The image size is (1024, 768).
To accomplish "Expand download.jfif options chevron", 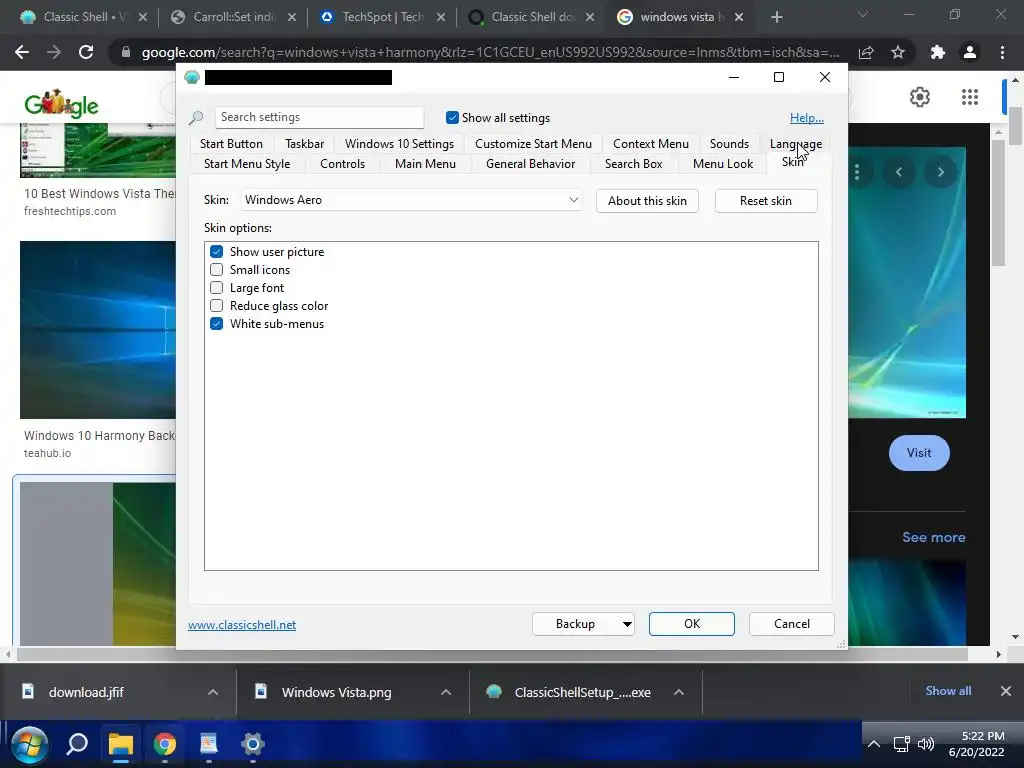I will click(213, 692).
